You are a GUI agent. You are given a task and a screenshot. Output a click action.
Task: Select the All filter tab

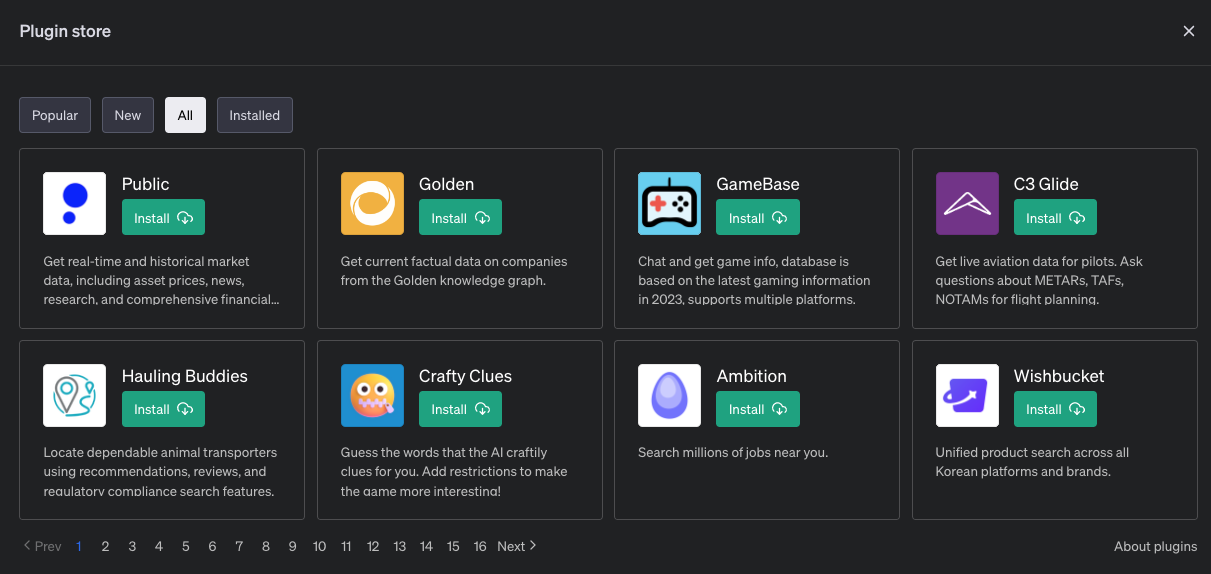pos(185,115)
